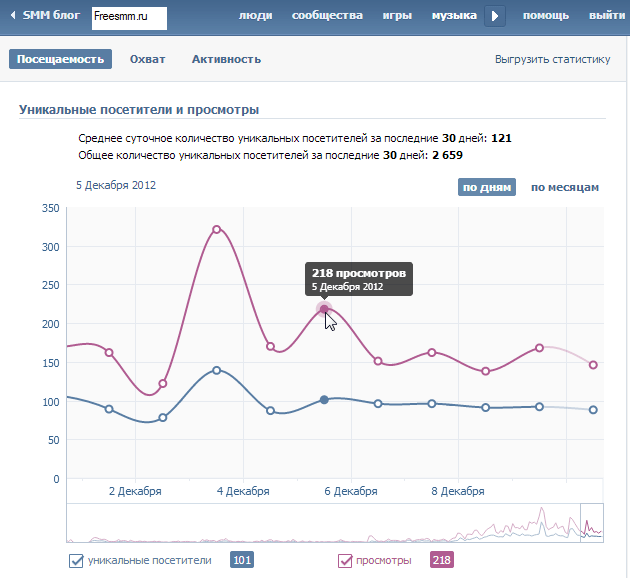Image resolution: width=630 pixels, height=578 pixels.
Task: Uncheck the уникальные посетители checkbox
Action: 76,561
